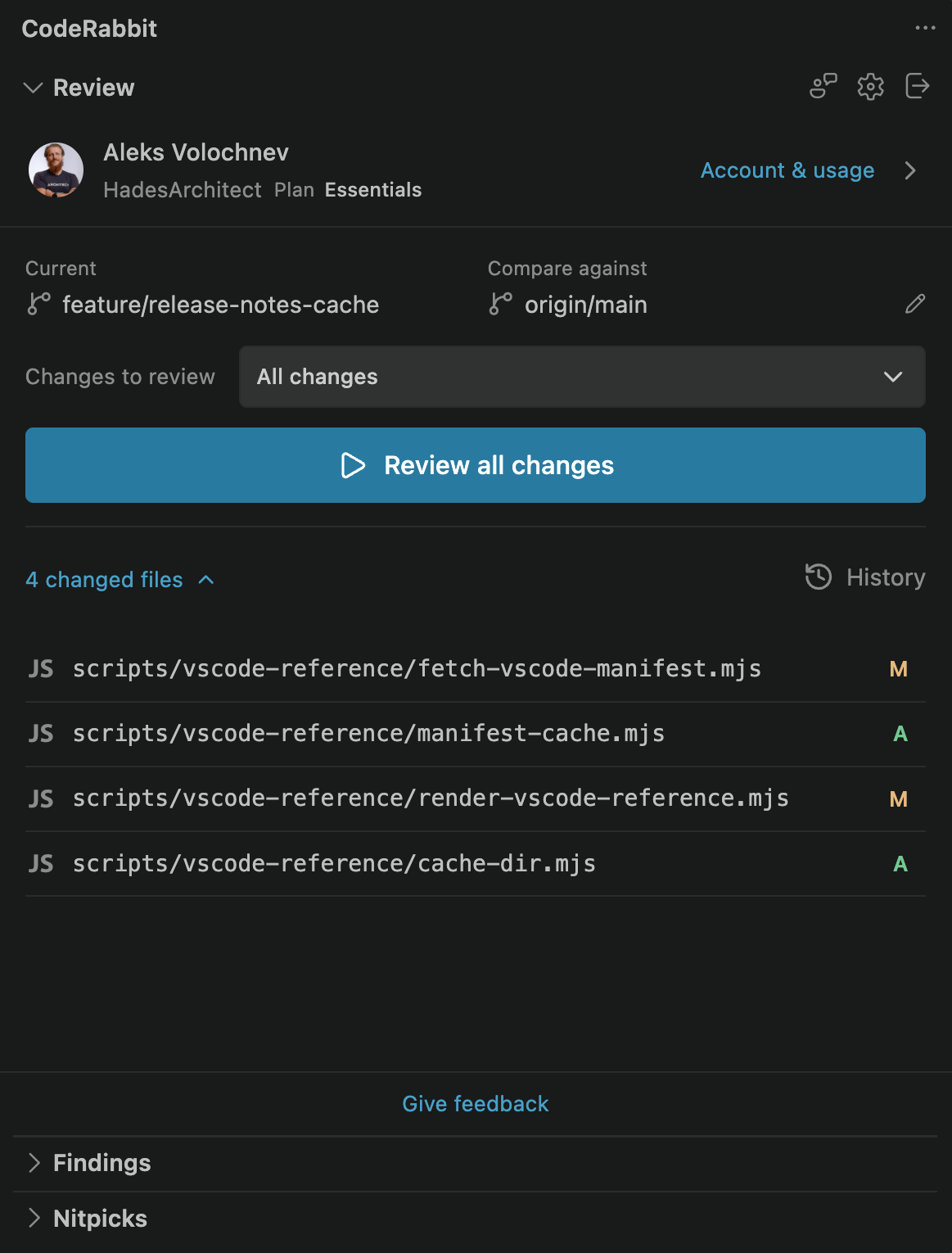Expand the Findings section
The width and height of the screenshot is (952, 1253).
[476, 1163]
